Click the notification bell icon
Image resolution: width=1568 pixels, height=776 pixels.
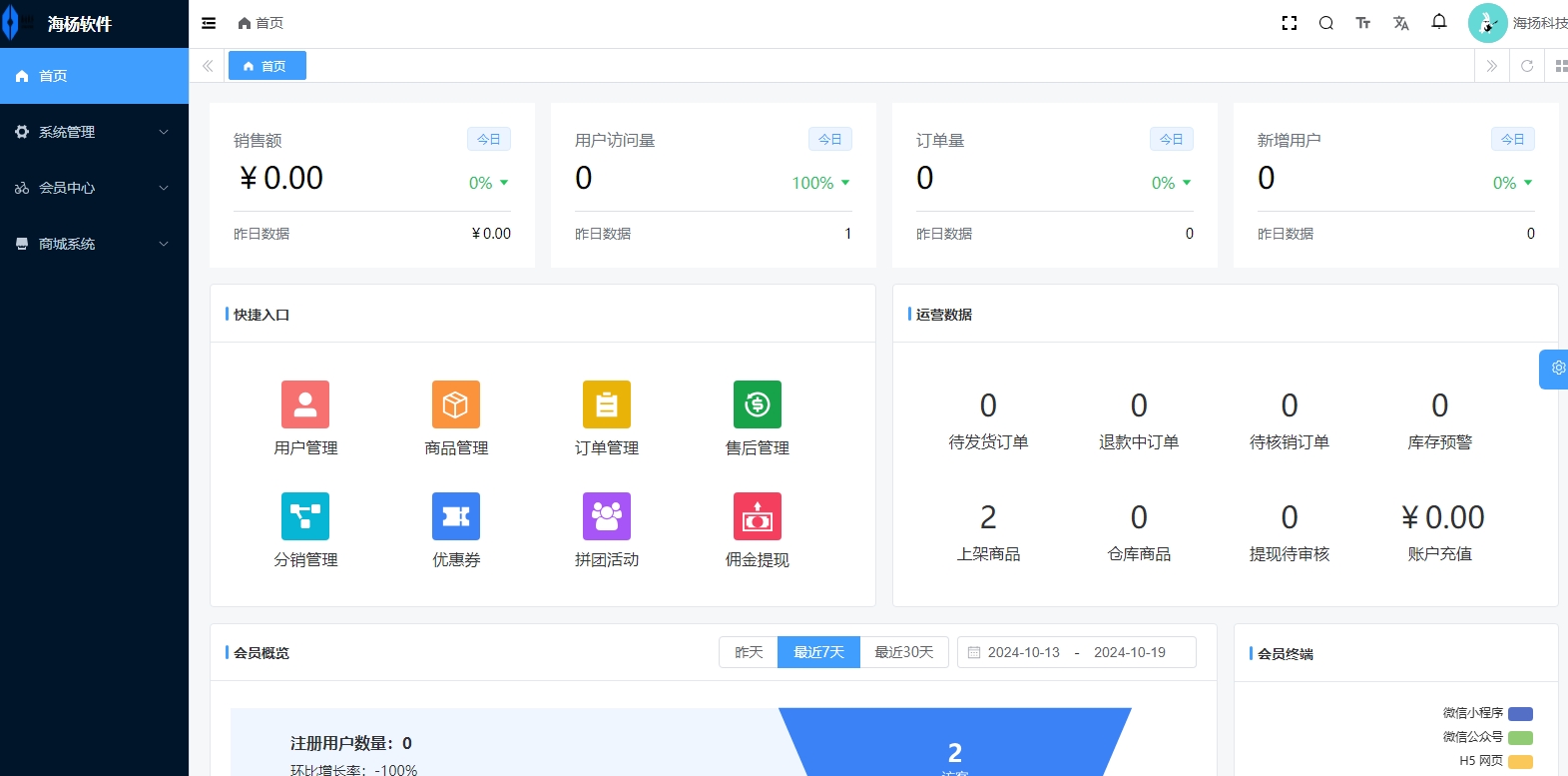click(x=1439, y=22)
